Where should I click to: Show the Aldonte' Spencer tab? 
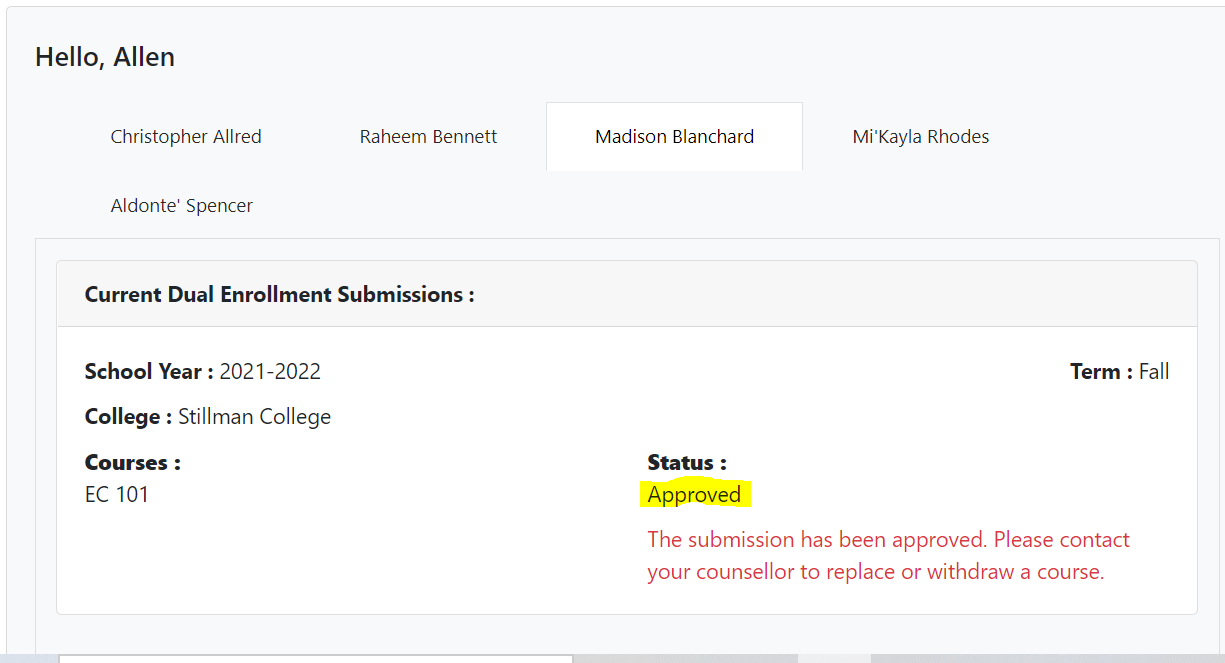click(181, 206)
